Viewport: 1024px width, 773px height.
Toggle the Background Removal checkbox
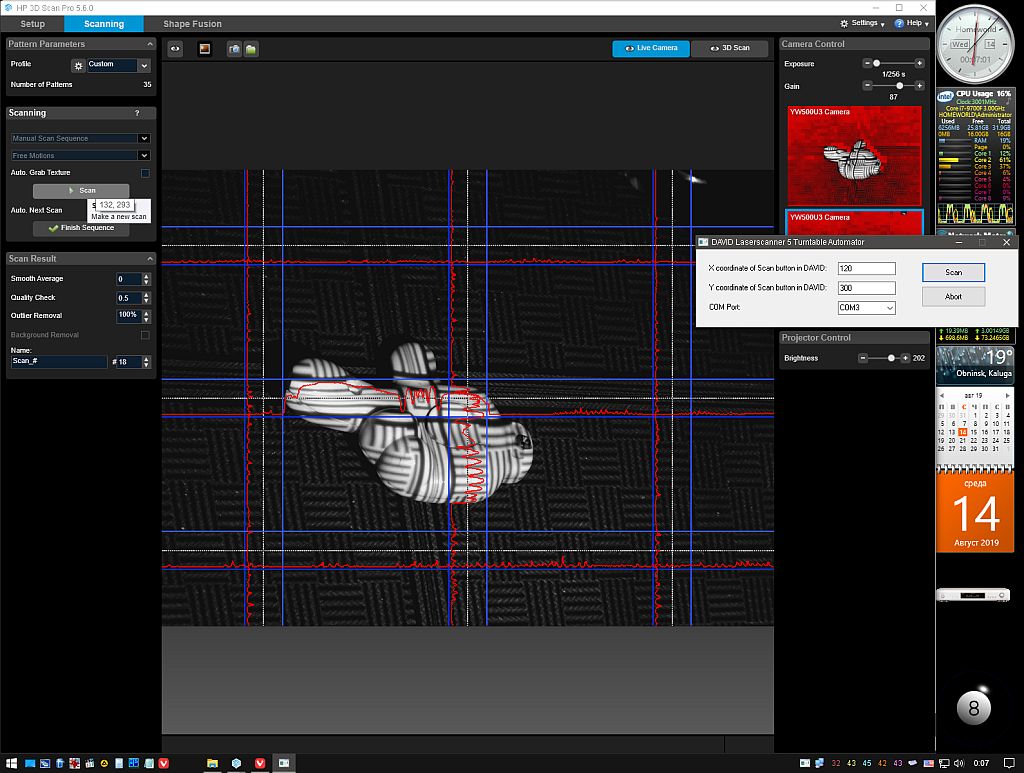pos(145,335)
